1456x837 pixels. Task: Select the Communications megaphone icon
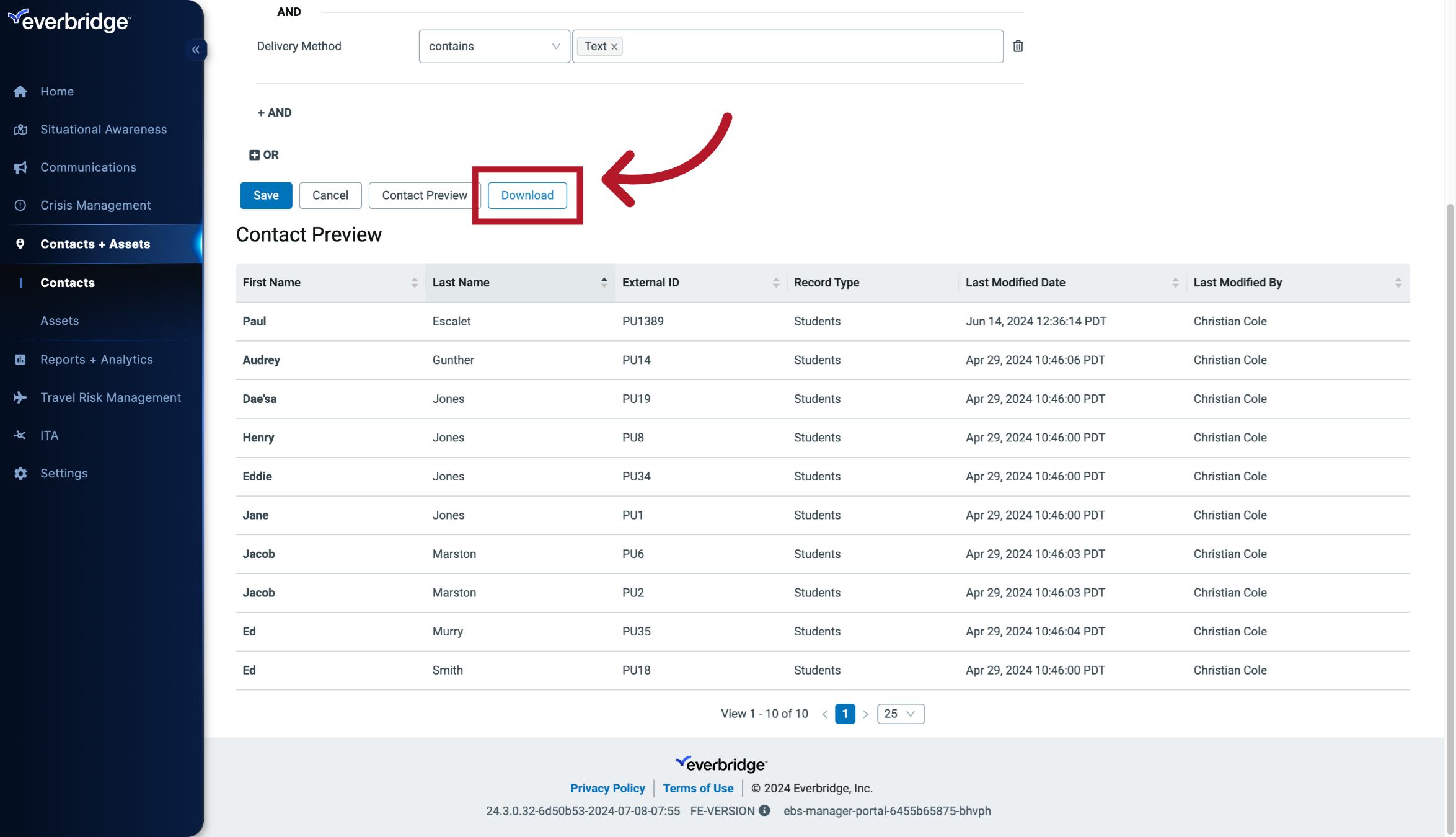[x=20, y=167]
